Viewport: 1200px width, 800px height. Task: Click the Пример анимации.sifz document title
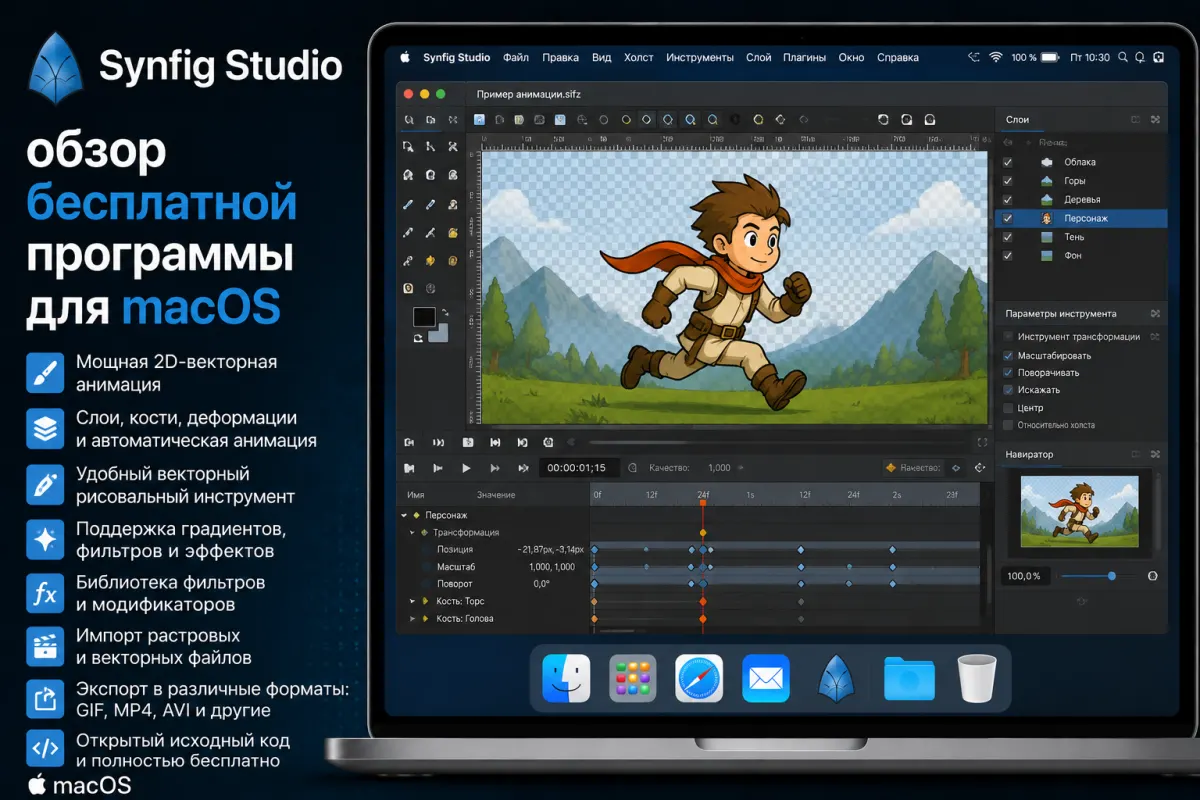click(529, 94)
